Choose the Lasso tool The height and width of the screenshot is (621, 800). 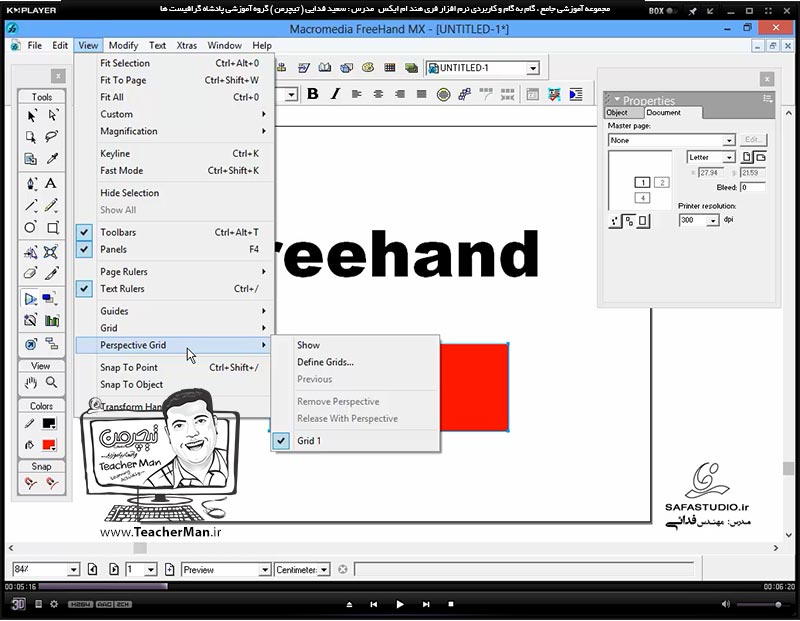click(x=52, y=137)
